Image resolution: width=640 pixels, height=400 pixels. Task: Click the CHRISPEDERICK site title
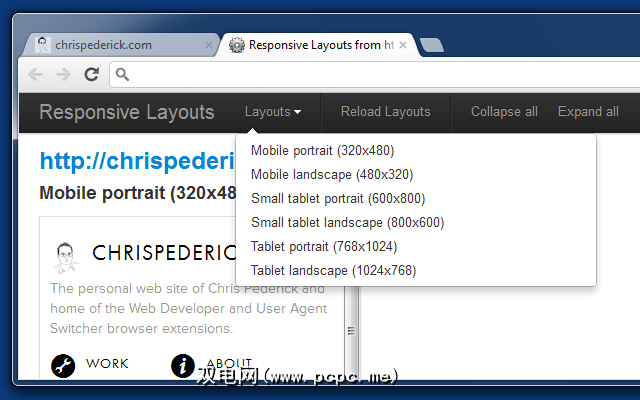164,253
